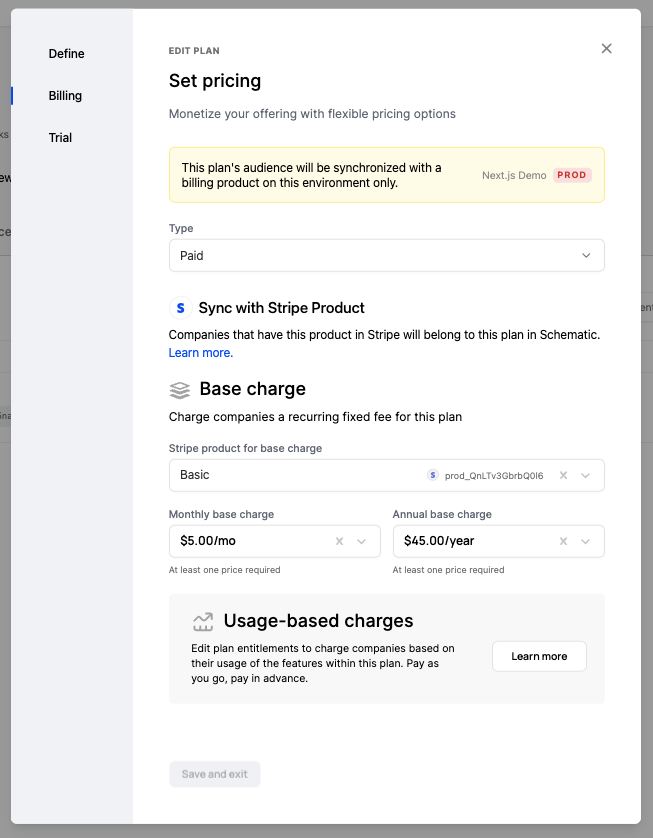653x838 pixels.
Task: Expand the Annual base charge chevron
Action: tap(586, 541)
